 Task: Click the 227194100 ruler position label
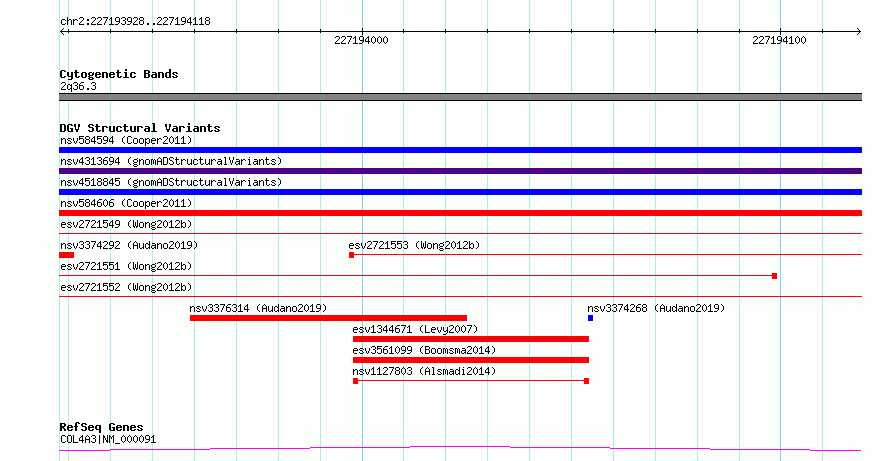coord(779,40)
